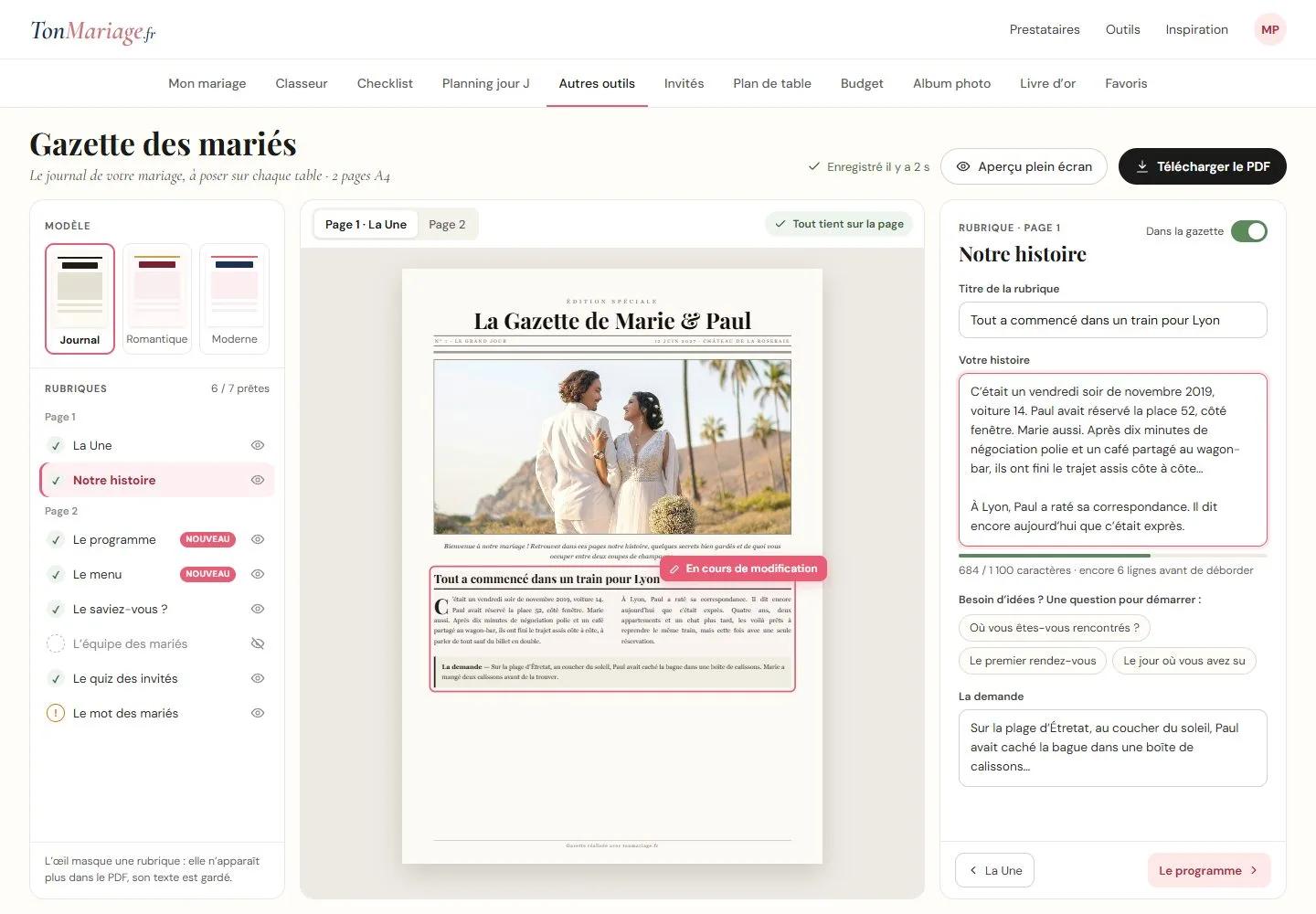This screenshot has height=914, width=1316.
Task: Click the couple photo in the gazette preview
Action: pos(611,446)
